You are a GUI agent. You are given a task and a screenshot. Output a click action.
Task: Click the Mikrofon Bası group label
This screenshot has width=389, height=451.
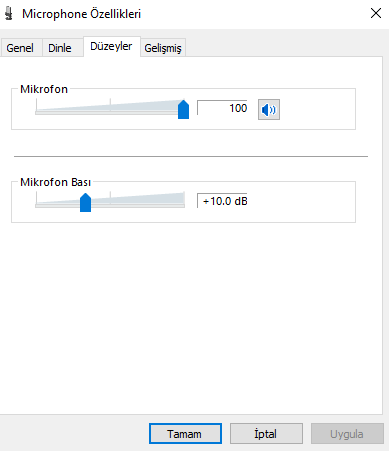coord(55,182)
